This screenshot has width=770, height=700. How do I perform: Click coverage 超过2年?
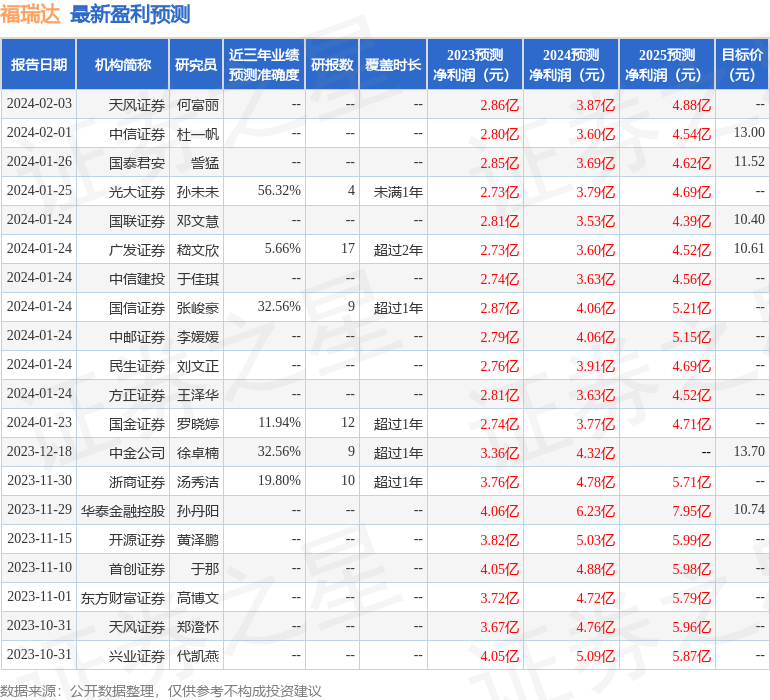click(x=398, y=250)
